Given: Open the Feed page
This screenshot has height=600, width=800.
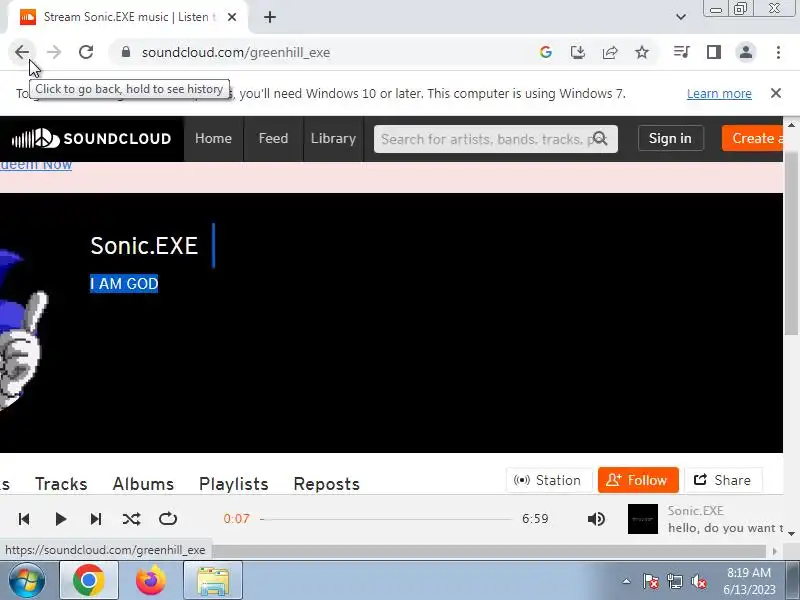Looking at the screenshot, I should point(273,138).
